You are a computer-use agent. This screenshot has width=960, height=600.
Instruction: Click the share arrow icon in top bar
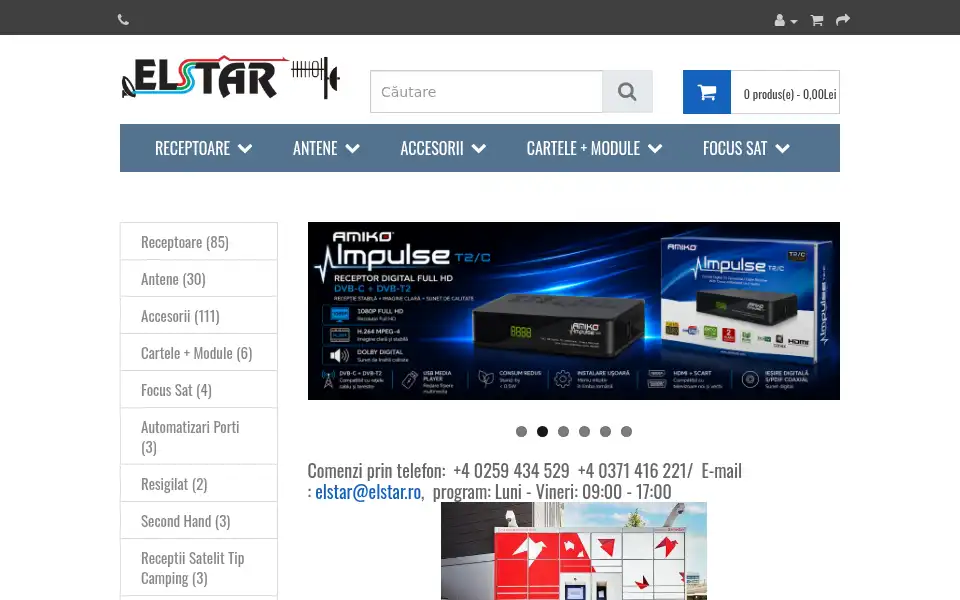[843, 20]
